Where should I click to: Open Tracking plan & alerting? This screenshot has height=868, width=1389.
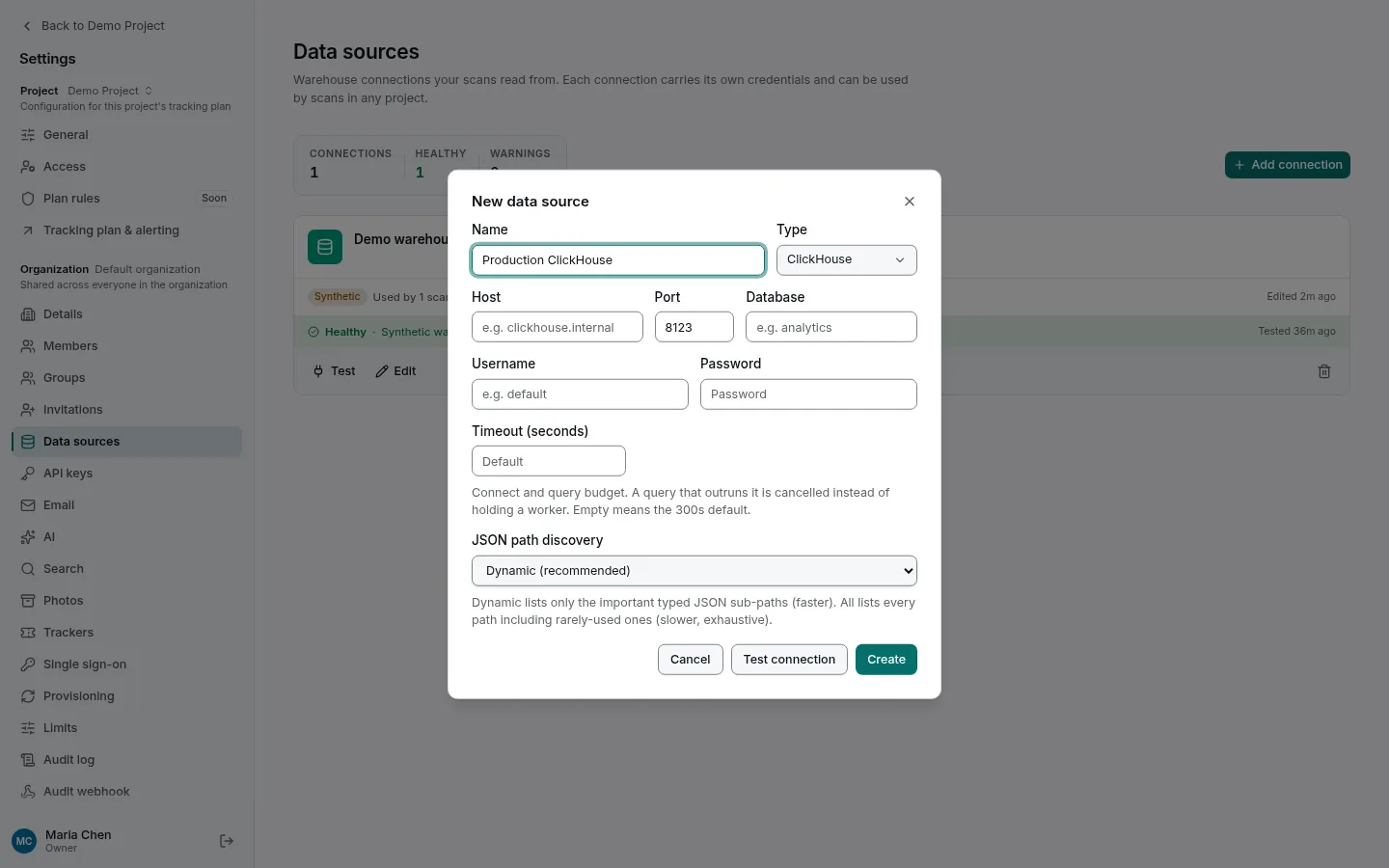click(126, 231)
